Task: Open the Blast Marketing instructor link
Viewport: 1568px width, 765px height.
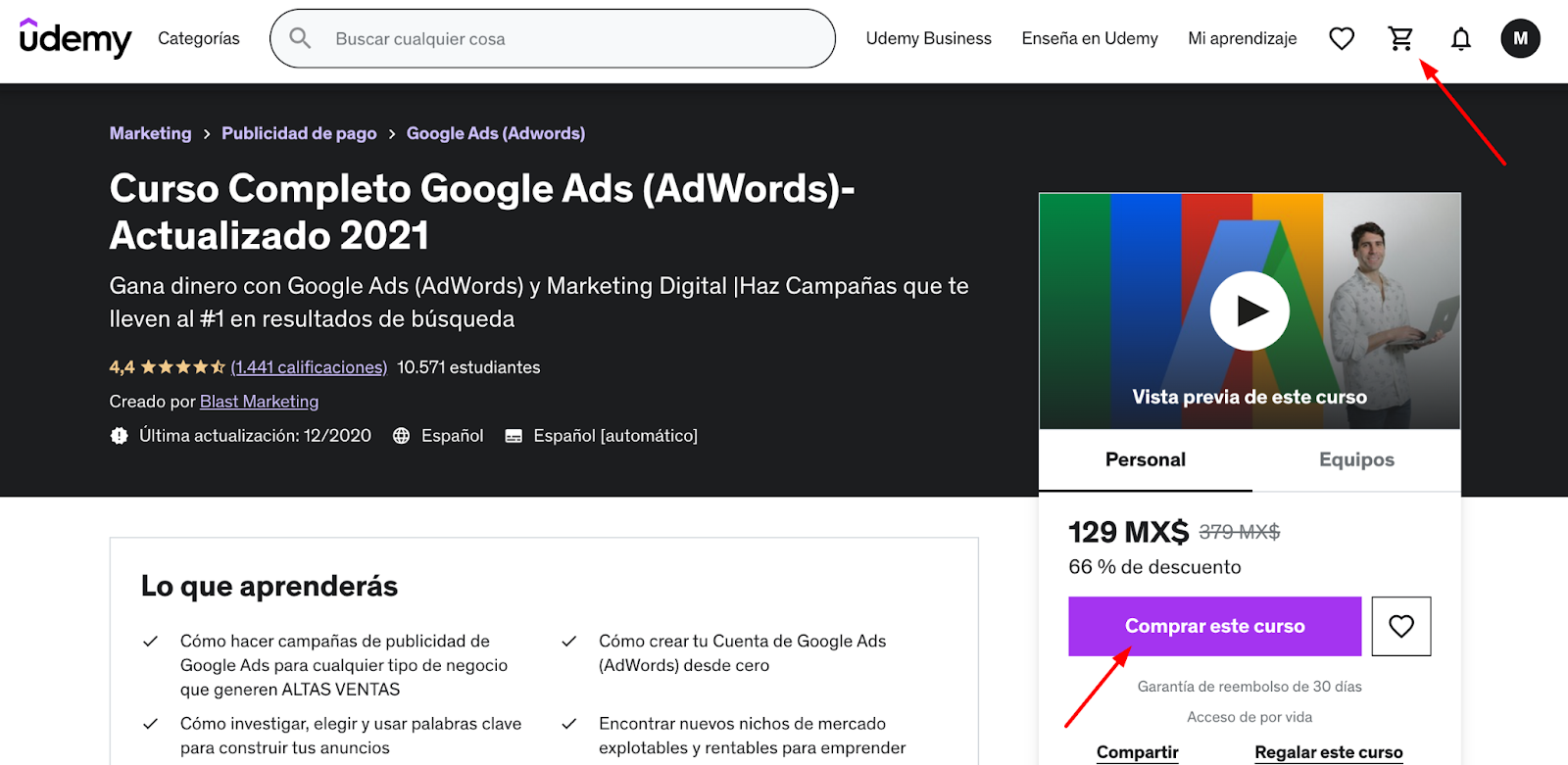Action: [260, 402]
